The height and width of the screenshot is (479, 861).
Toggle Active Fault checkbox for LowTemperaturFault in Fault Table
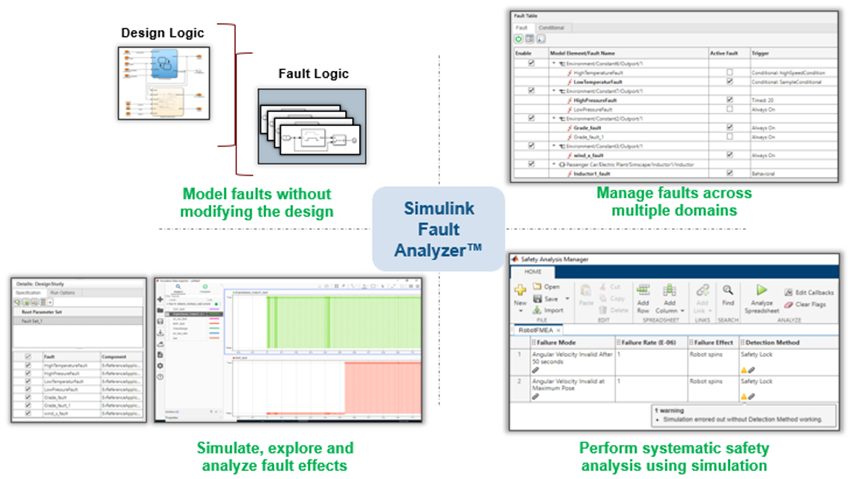click(729, 81)
